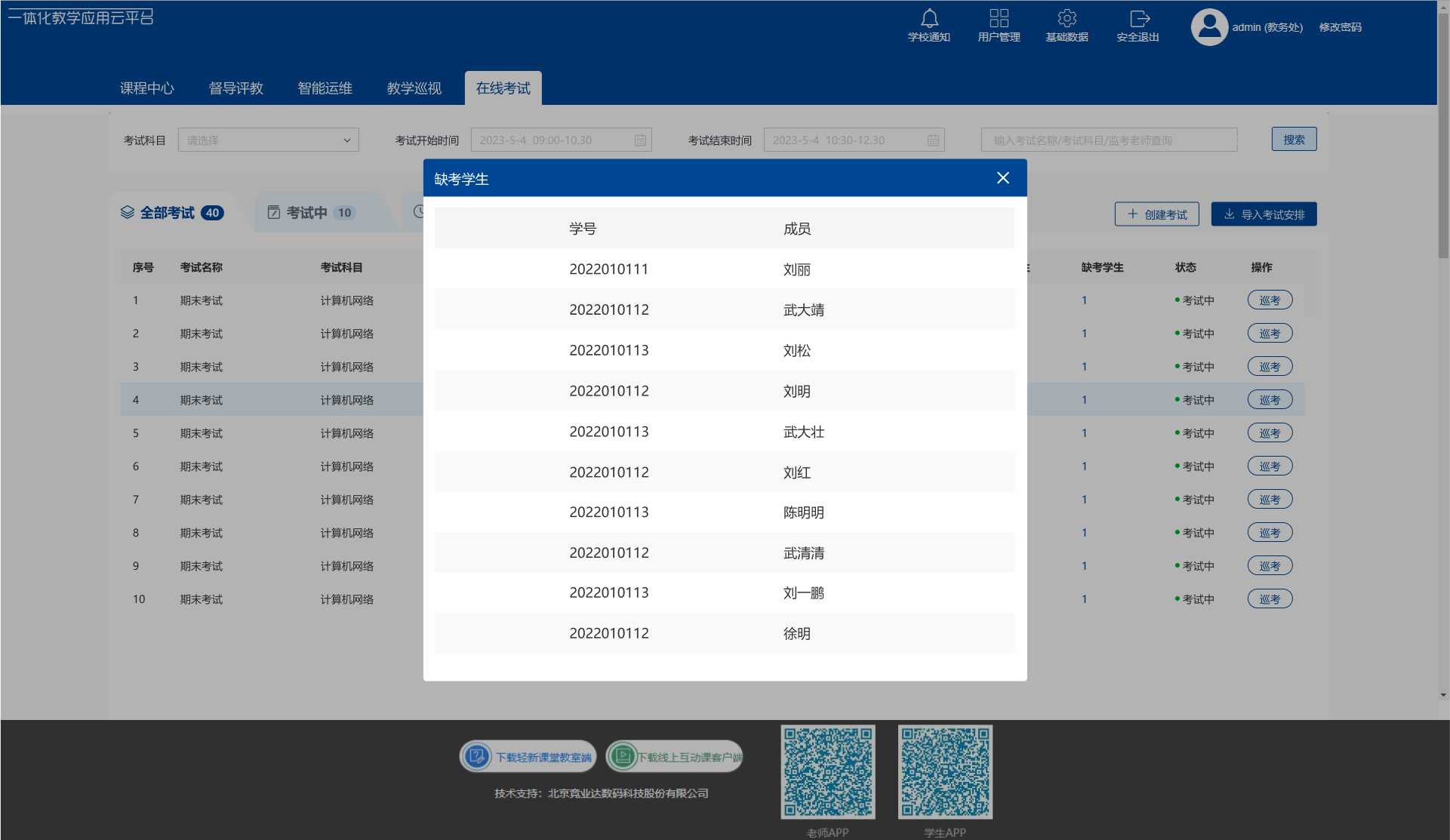This screenshot has width=1450, height=840.
Task: Click 巡考 button in row 3
Action: point(1270,367)
